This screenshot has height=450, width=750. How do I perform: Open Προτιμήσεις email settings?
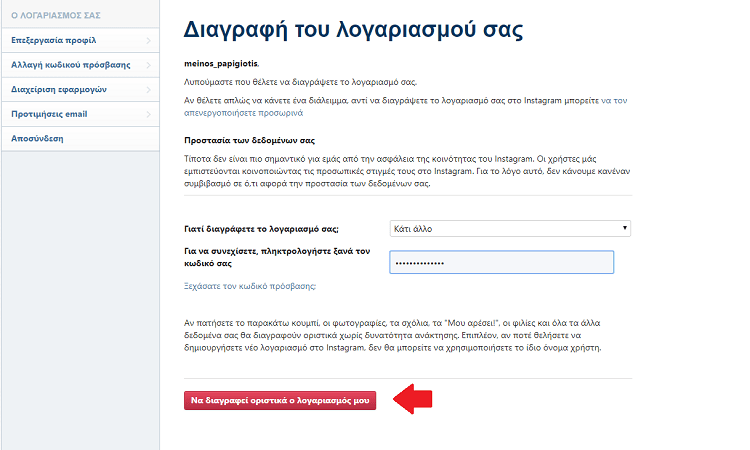coord(80,114)
